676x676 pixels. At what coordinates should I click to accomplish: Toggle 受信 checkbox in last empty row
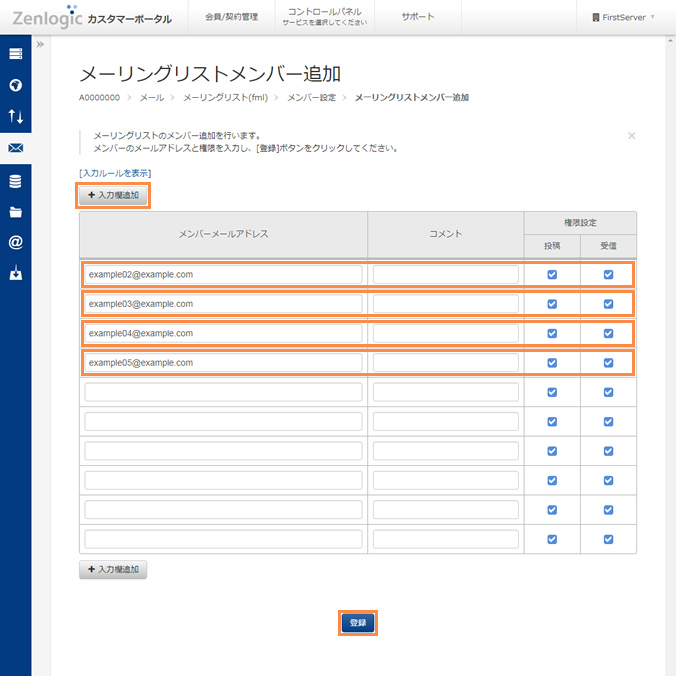point(608,539)
